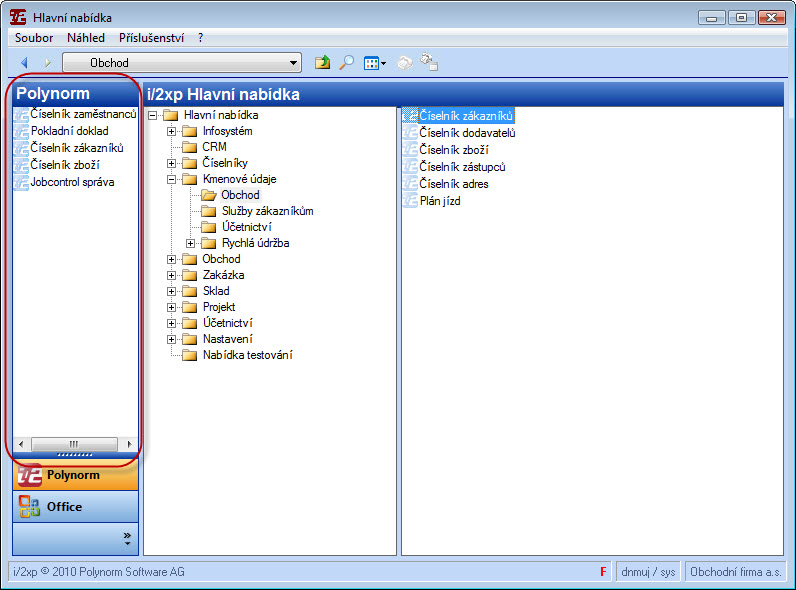Open the Náhled menu
This screenshot has height=590, width=796.
[86, 38]
